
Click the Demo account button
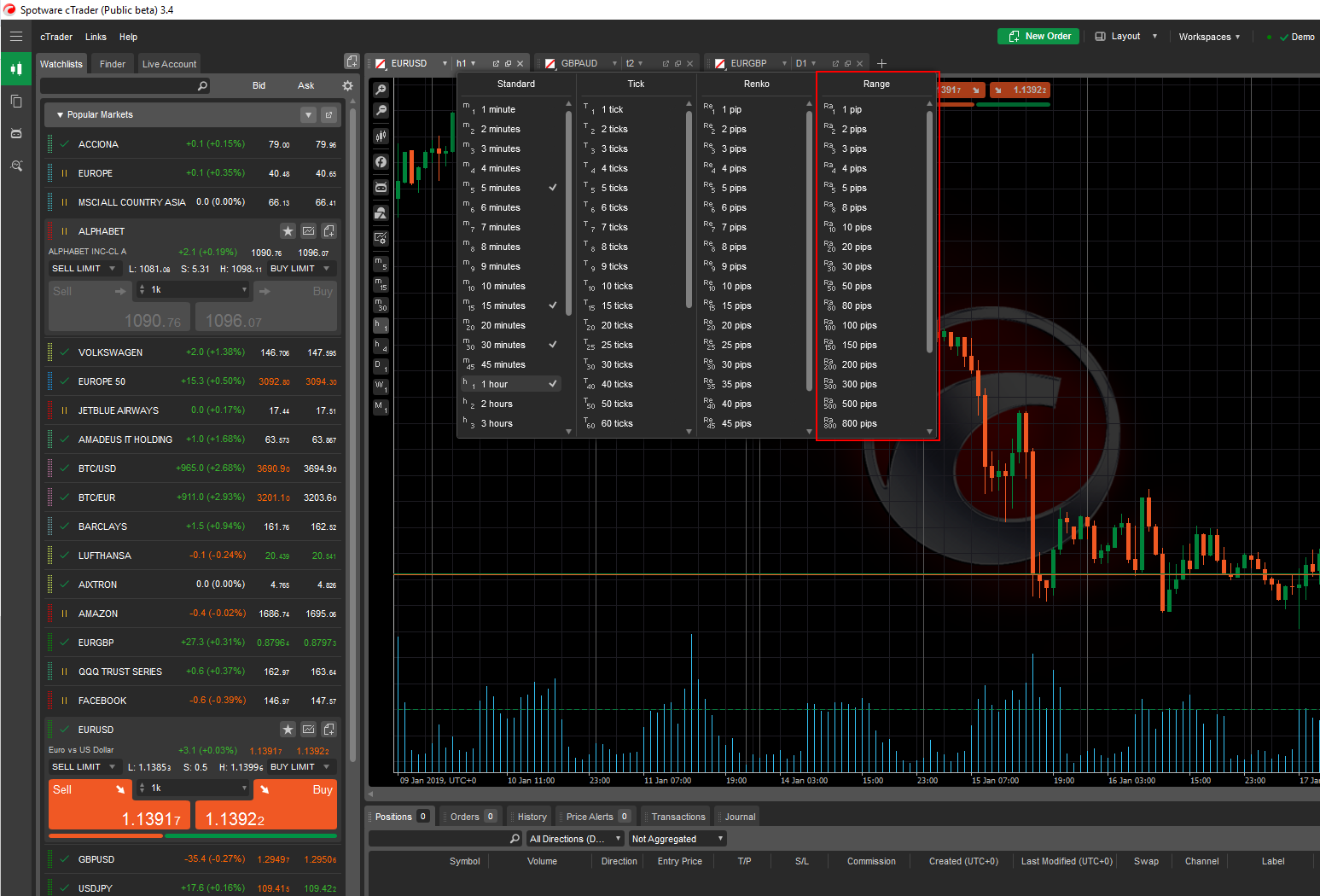coord(1296,37)
